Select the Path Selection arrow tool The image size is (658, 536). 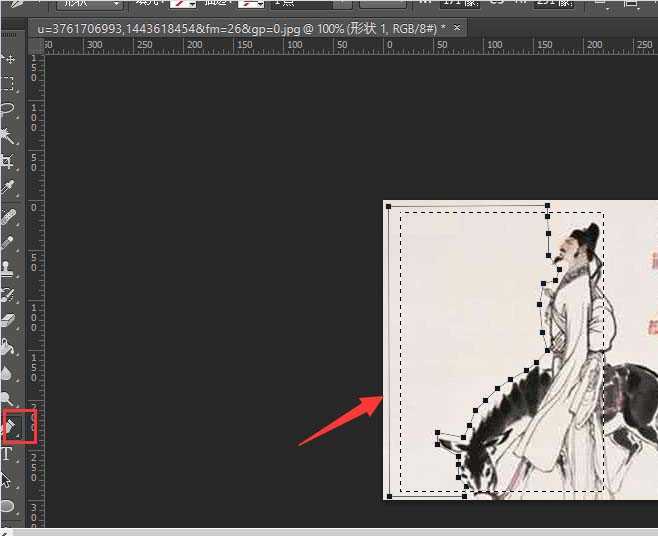point(8,480)
